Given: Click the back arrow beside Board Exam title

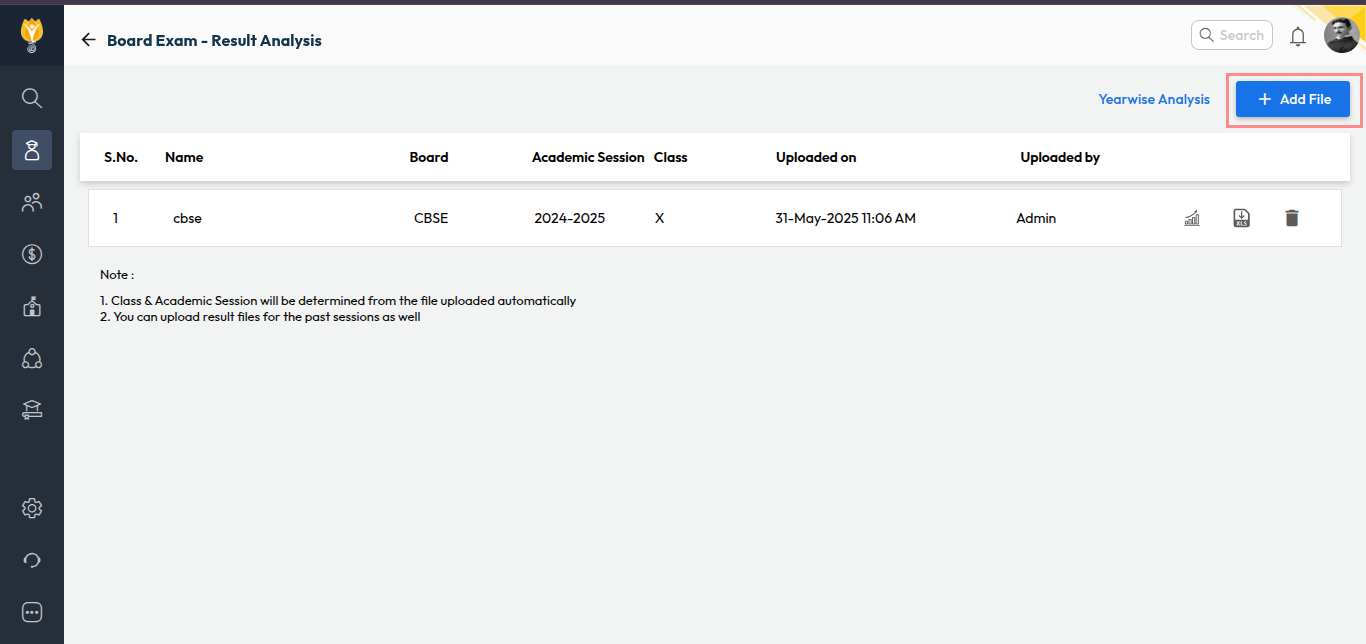Looking at the screenshot, I should (x=88, y=40).
